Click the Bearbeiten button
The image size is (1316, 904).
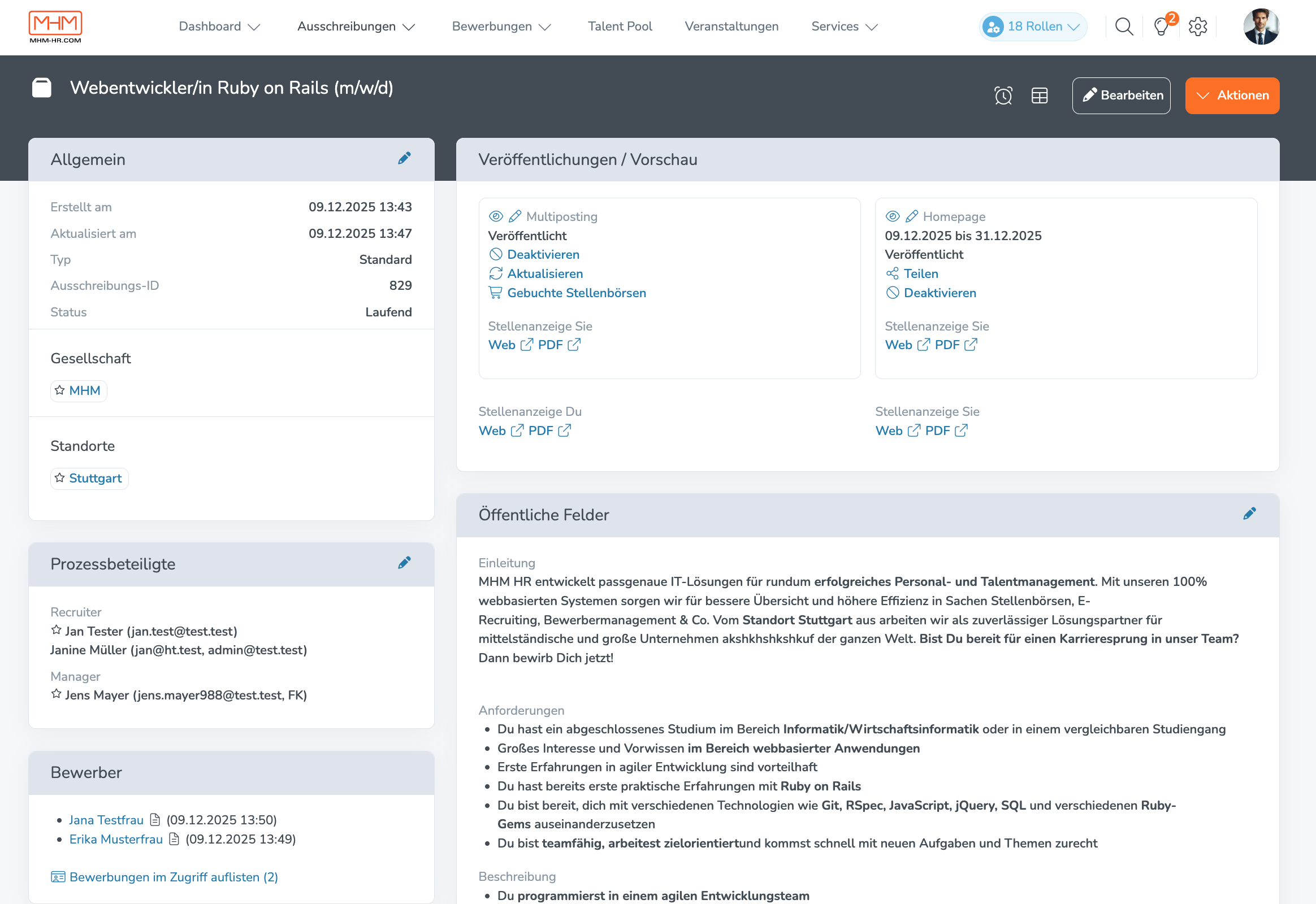(x=1120, y=95)
